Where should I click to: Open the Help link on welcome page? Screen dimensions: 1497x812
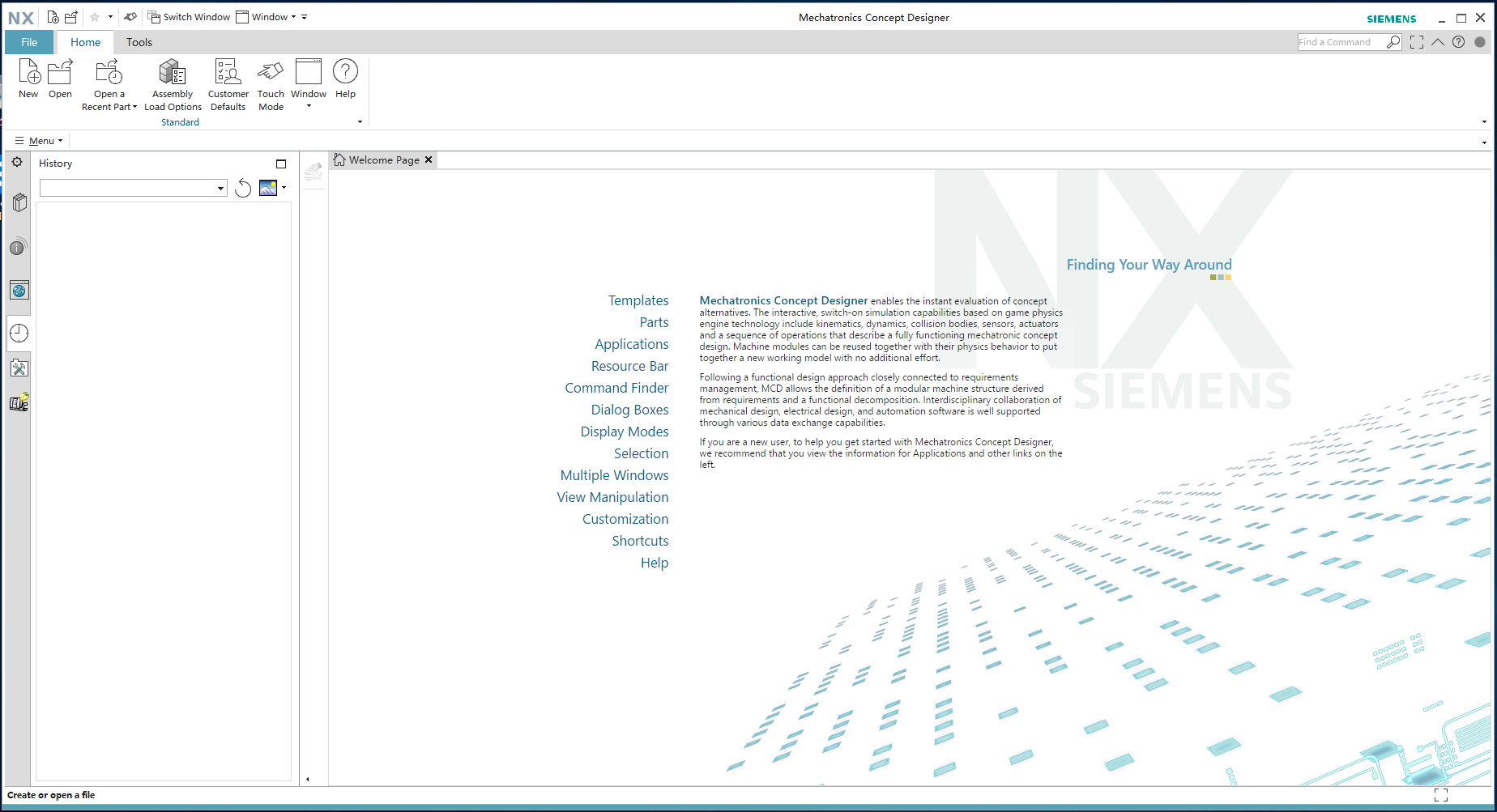pyautogui.click(x=655, y=563)
